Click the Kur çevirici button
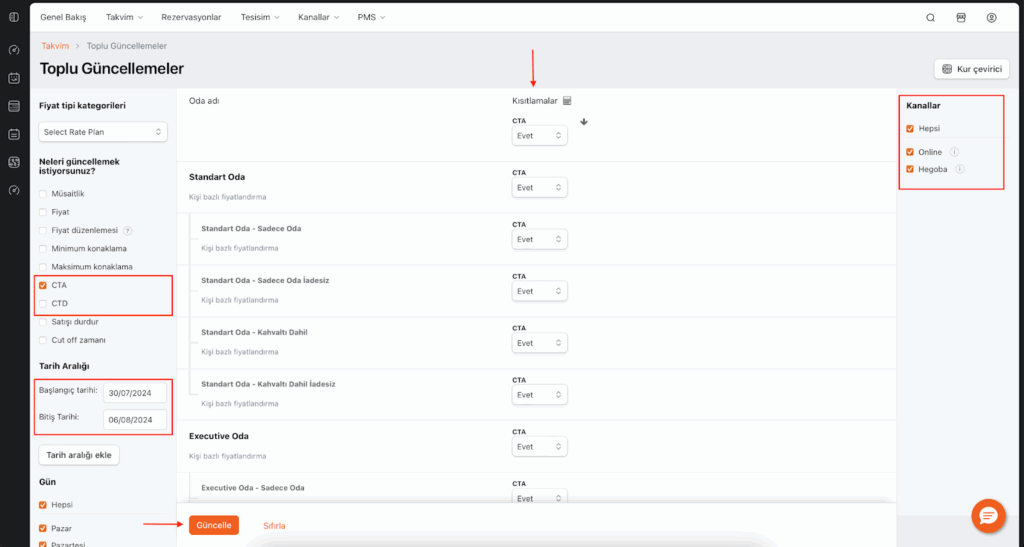The width and height of the screenshot is (1024, 547). 971,69
